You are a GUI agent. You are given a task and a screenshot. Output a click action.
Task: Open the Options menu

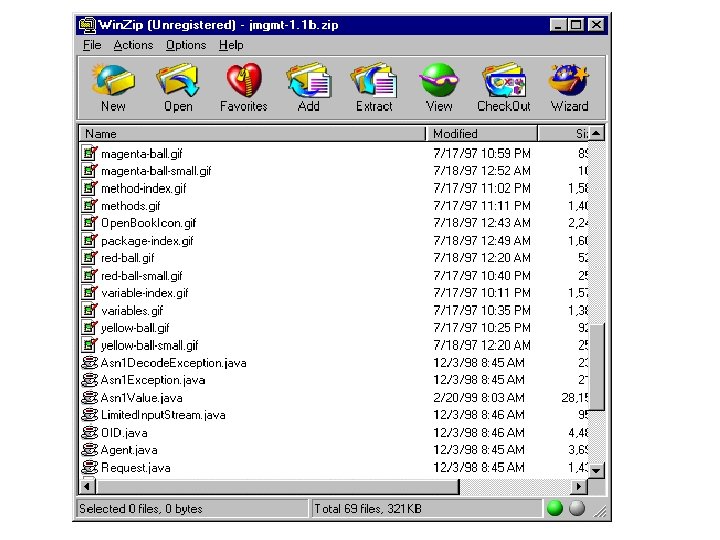186,45
